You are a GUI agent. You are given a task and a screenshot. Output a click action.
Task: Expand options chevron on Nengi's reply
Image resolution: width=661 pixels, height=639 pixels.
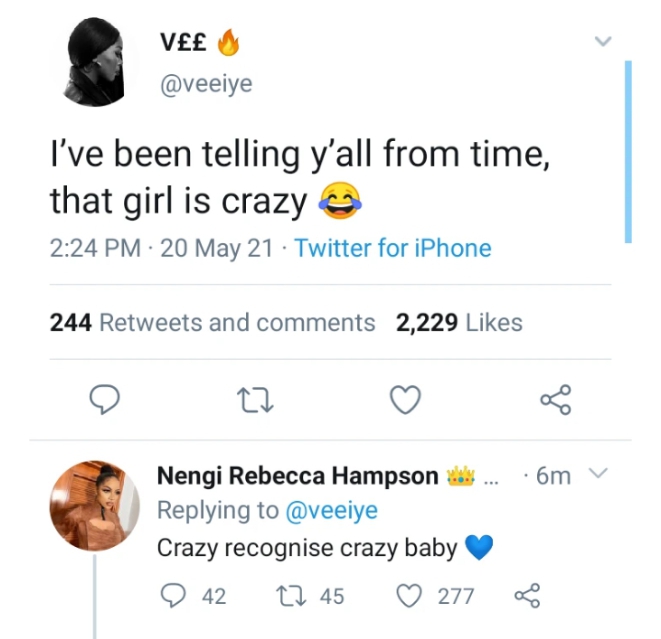point(596,475)
